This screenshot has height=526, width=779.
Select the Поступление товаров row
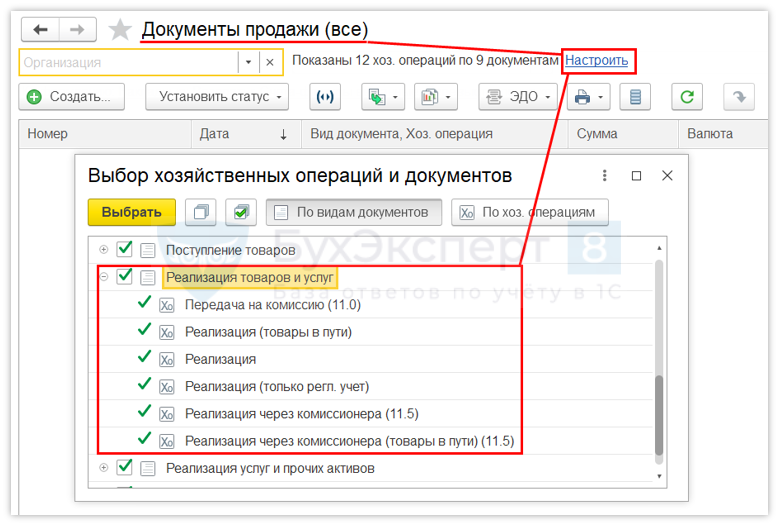[x=370, y=250]
